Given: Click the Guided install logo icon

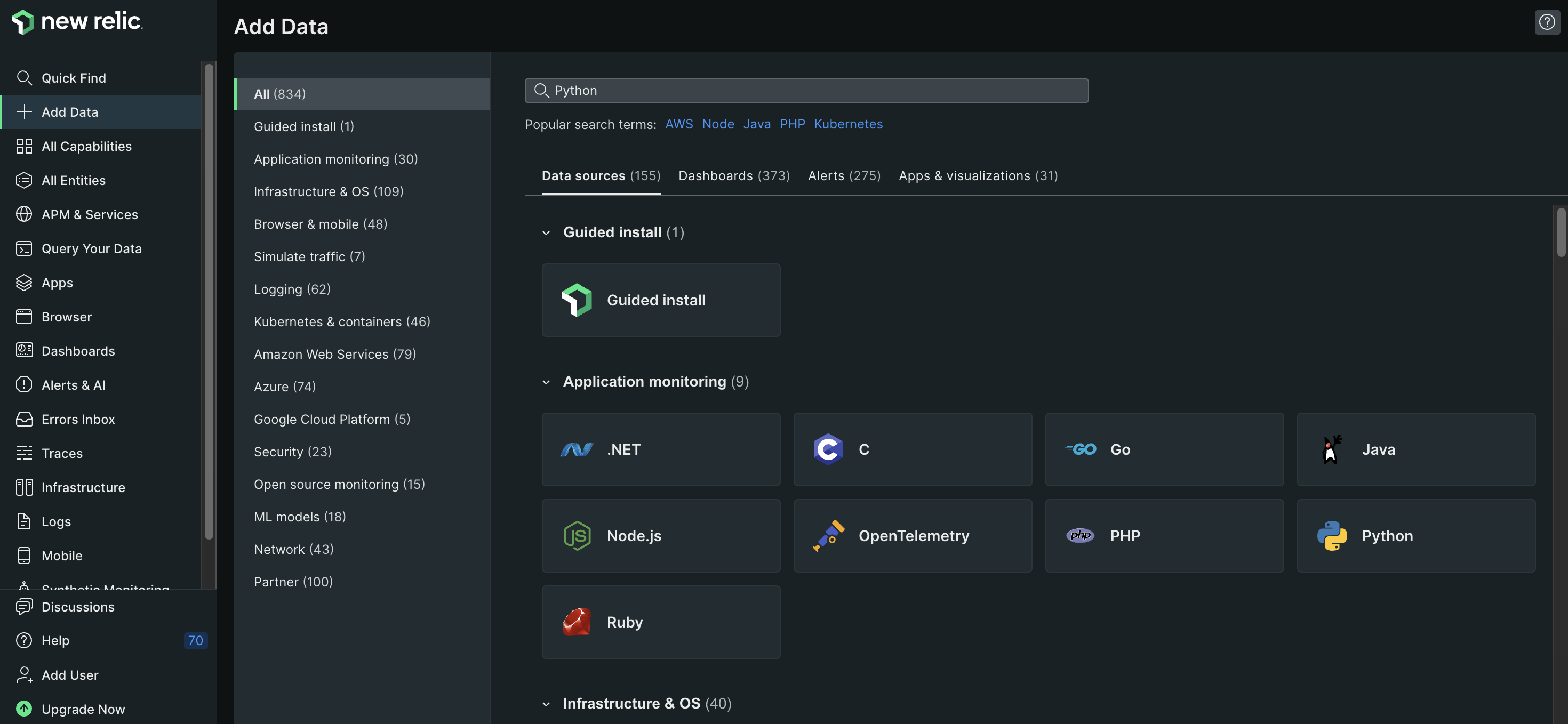Looking at the screenshot, I should (576, 300).
